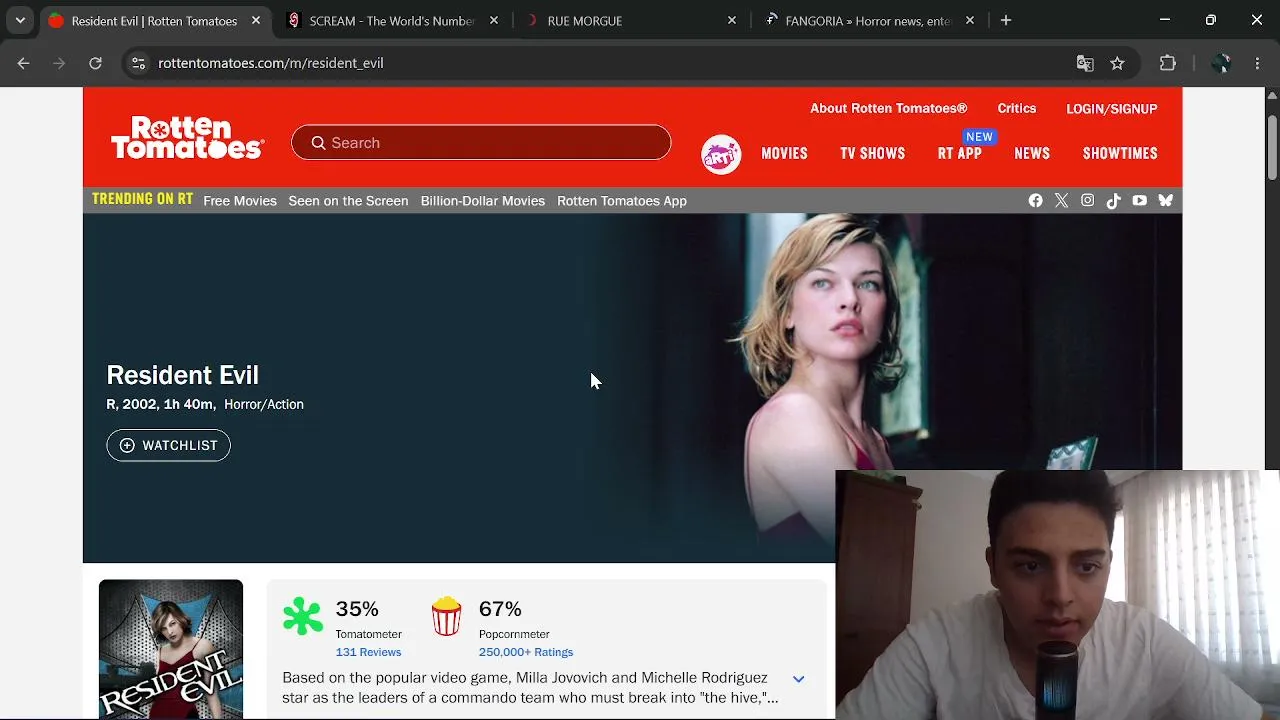1280x720 pixels.
Task: Click the 67% Popcornmeter score
Action: click(x=500, y=609)
